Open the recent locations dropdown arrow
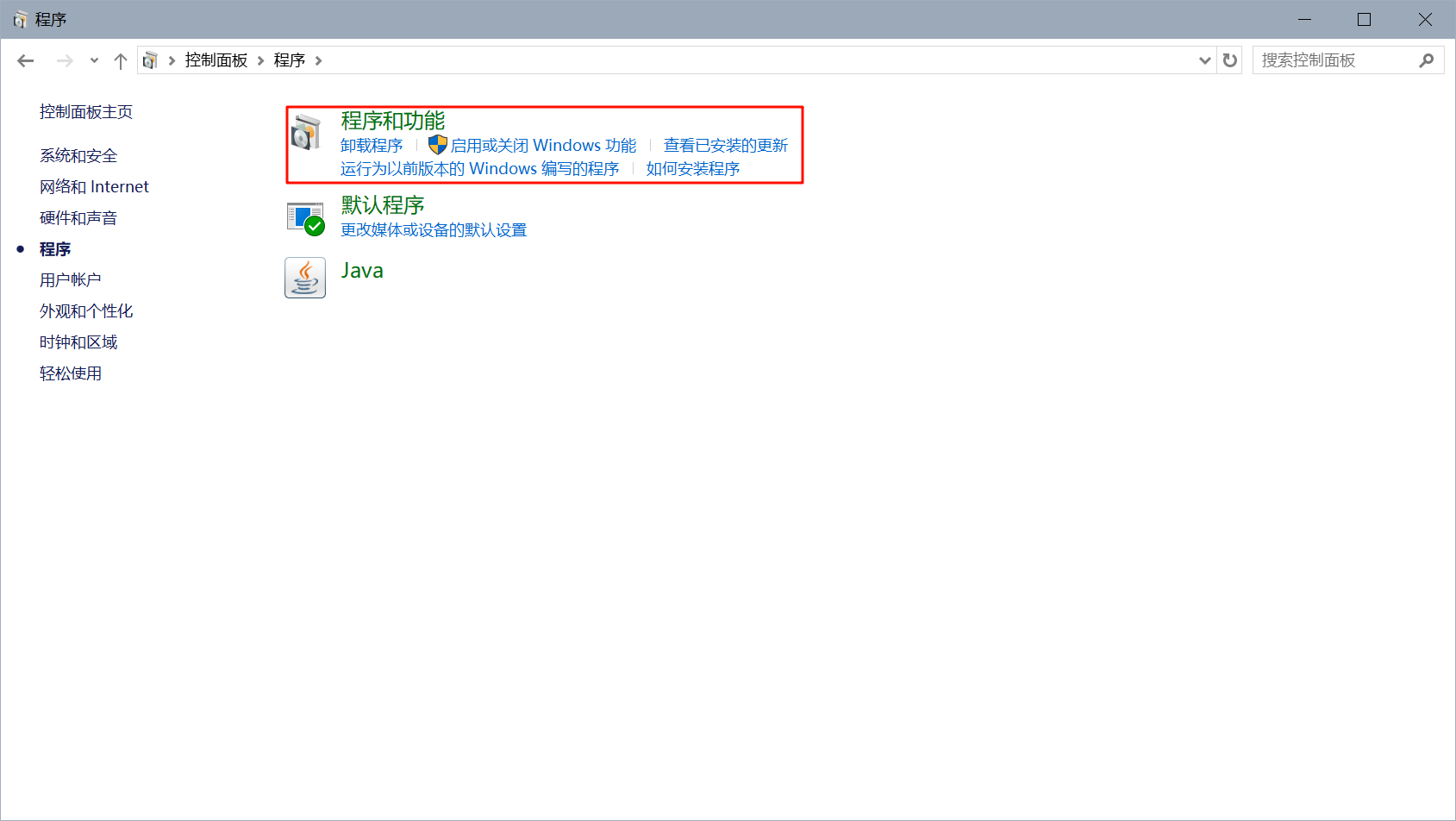 (94, 60)
